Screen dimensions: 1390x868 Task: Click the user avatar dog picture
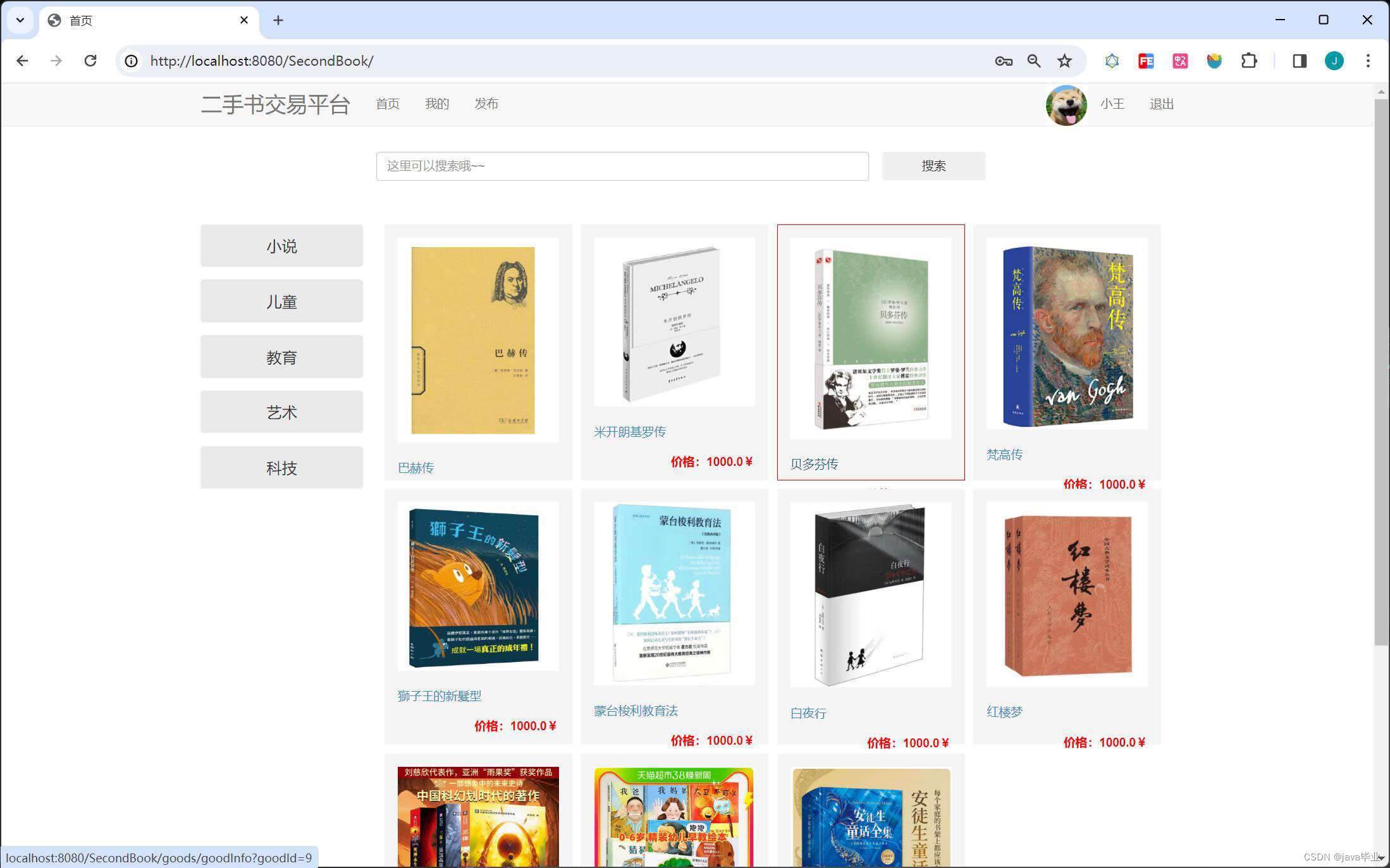[x=1066, y=105]
